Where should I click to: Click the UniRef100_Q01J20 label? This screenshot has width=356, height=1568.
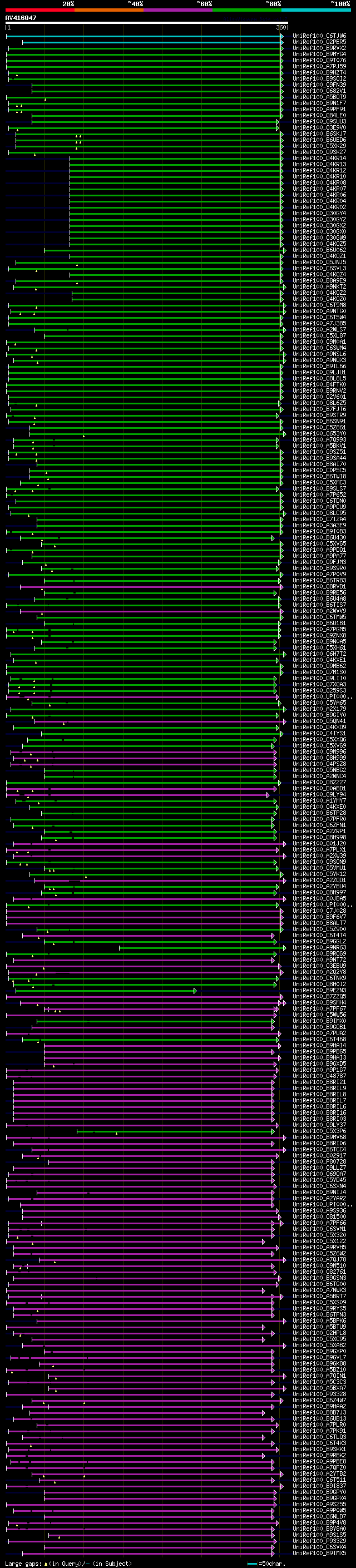coord(319,844)
